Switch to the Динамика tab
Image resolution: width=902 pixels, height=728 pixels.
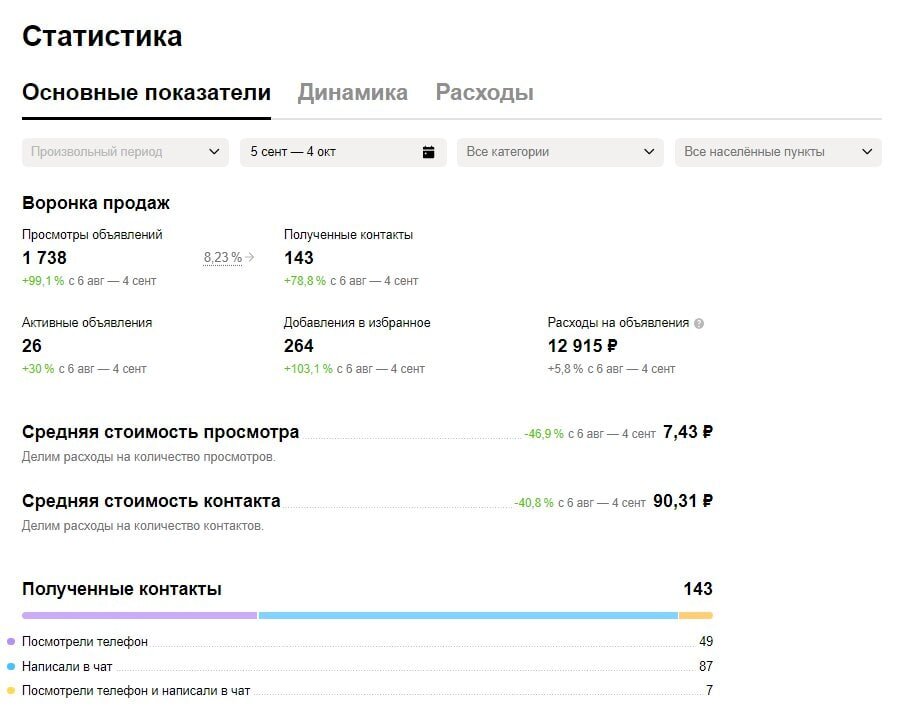(352, 93)
